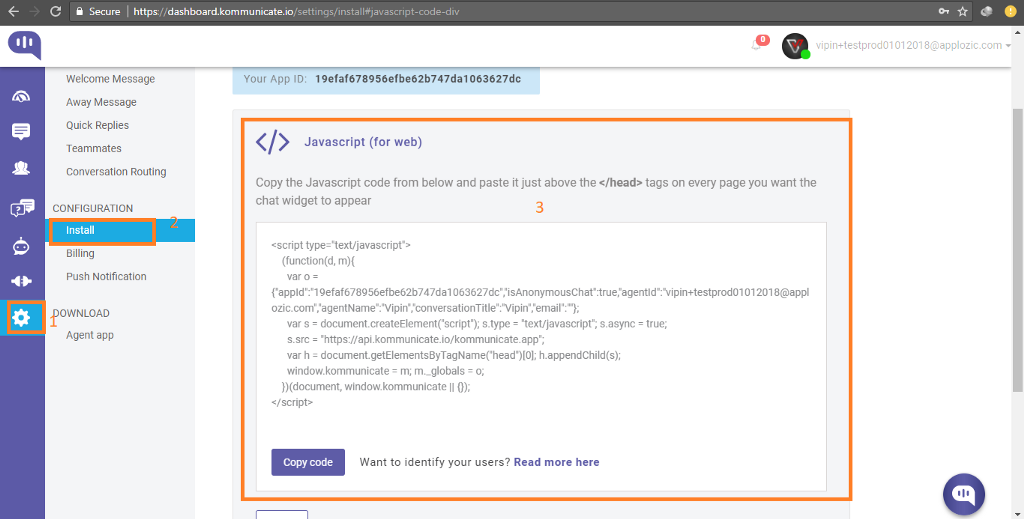This screenshot has width=1024, height=519.
Task: Open Away Message settings
Action: pyautogui.click(x=101, y=102)
